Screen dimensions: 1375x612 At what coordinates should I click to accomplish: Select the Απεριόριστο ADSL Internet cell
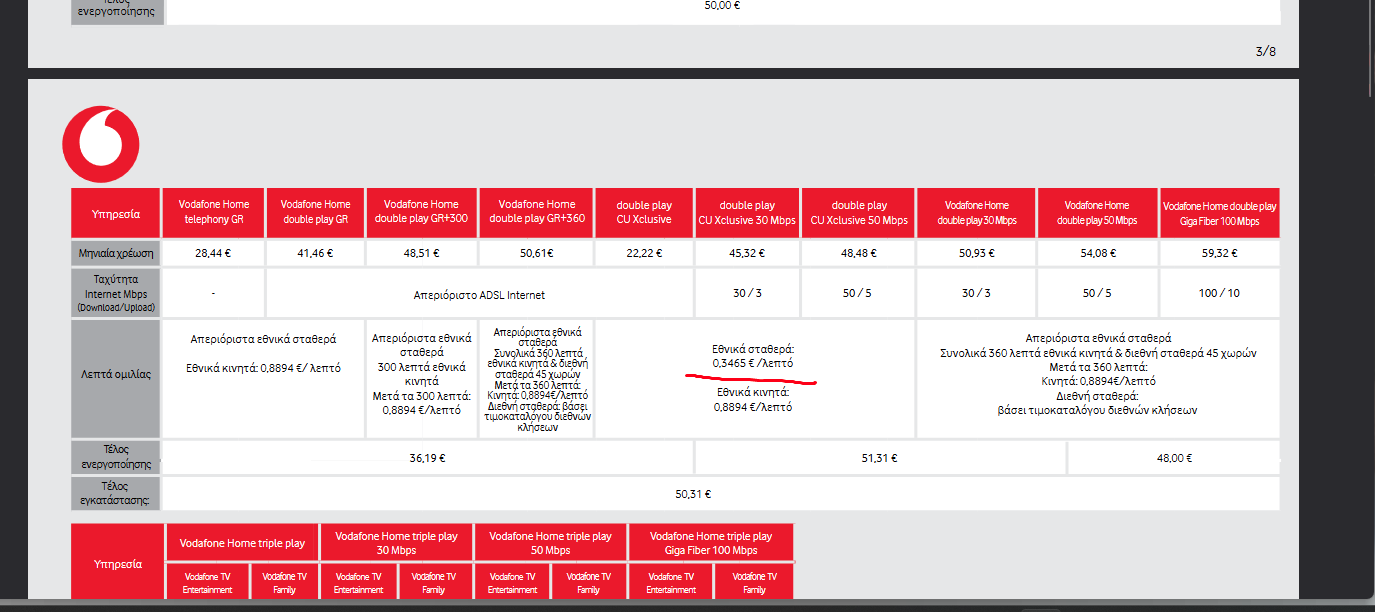(480, 294)
